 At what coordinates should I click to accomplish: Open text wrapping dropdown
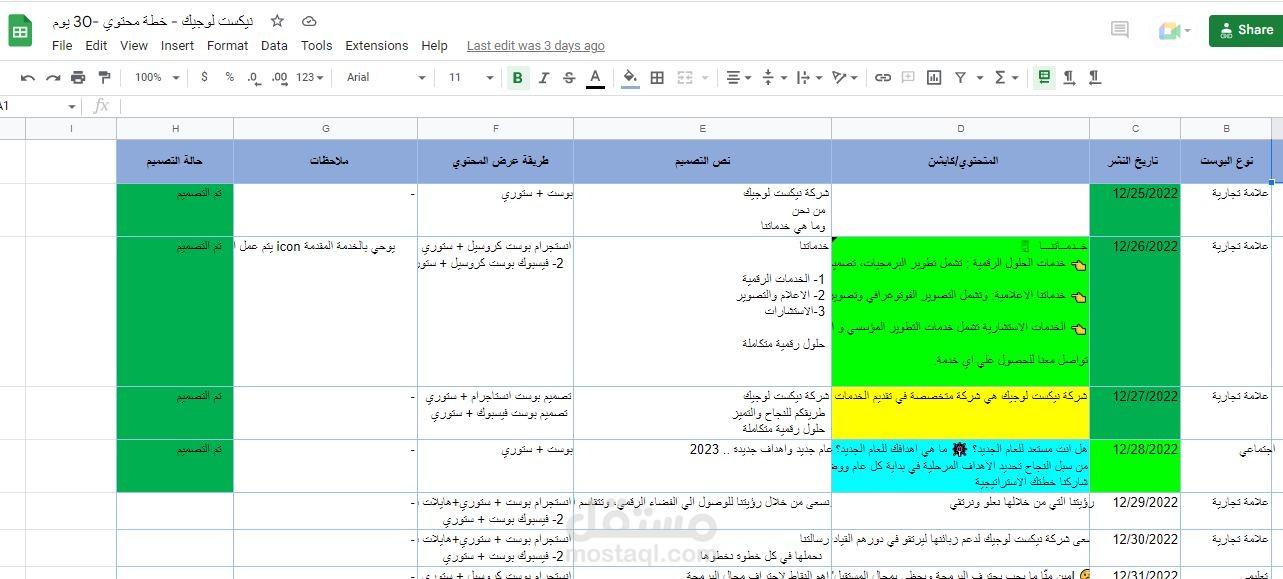click(x=809, y=77)
